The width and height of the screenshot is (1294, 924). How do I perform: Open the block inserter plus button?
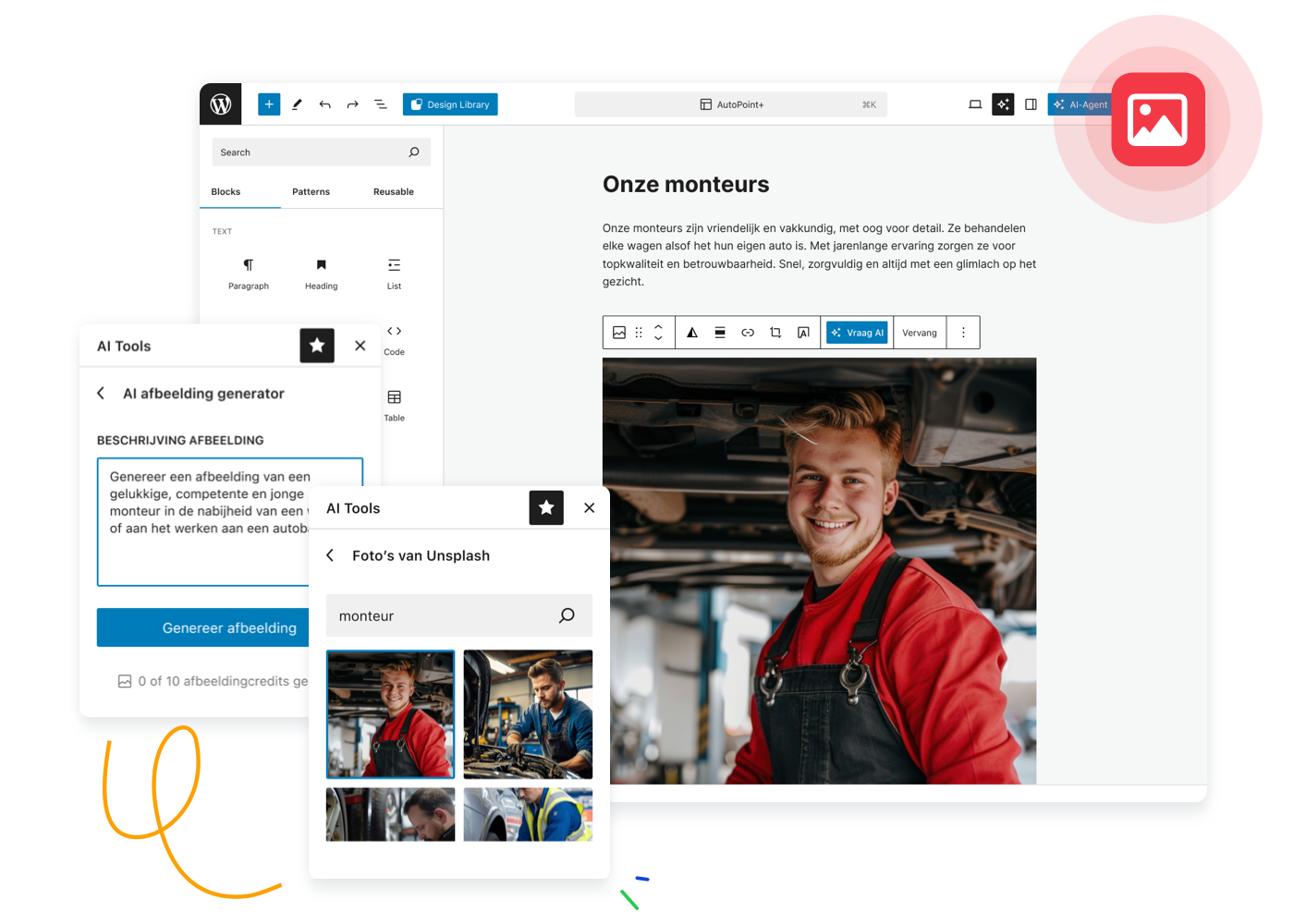(269, 104)
